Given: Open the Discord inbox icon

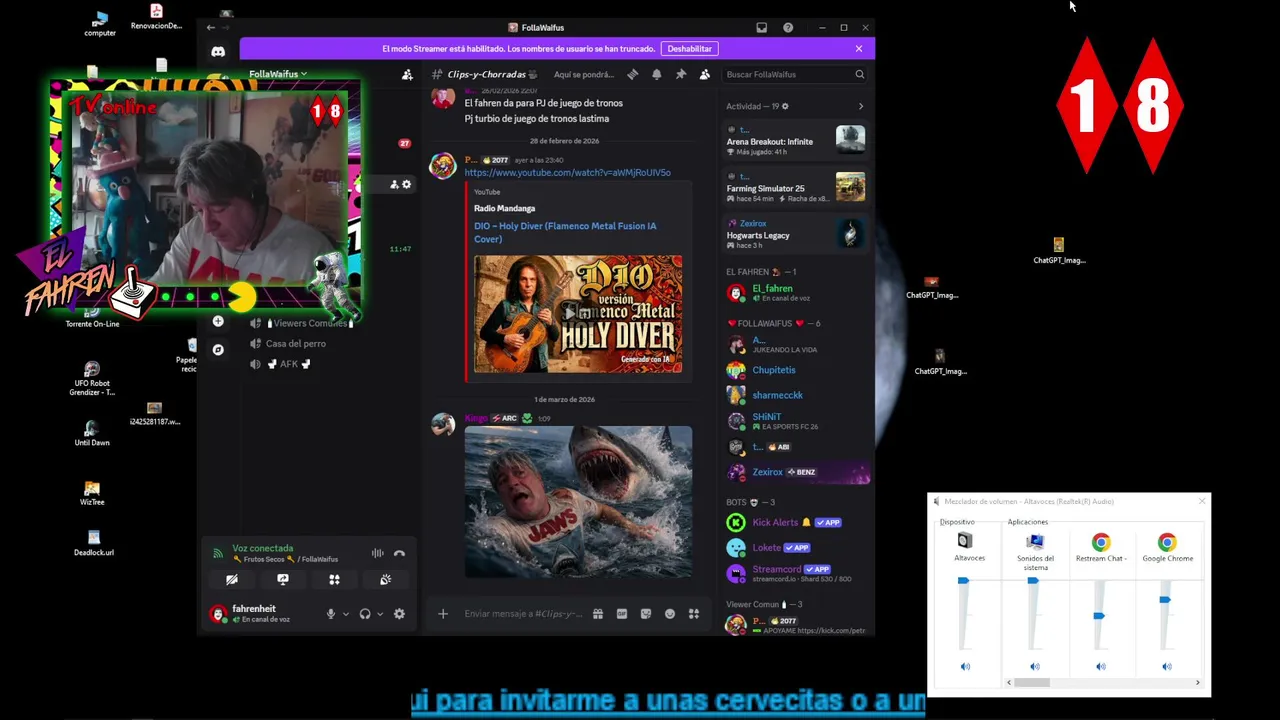Looking at the screenshot, I should click(761, 28).
